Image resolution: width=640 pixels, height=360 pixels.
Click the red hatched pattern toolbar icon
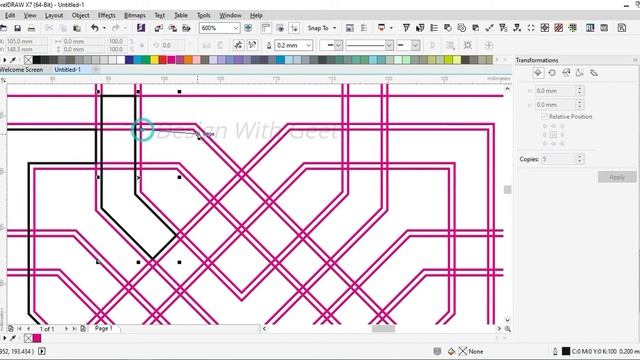coord(558,28)
